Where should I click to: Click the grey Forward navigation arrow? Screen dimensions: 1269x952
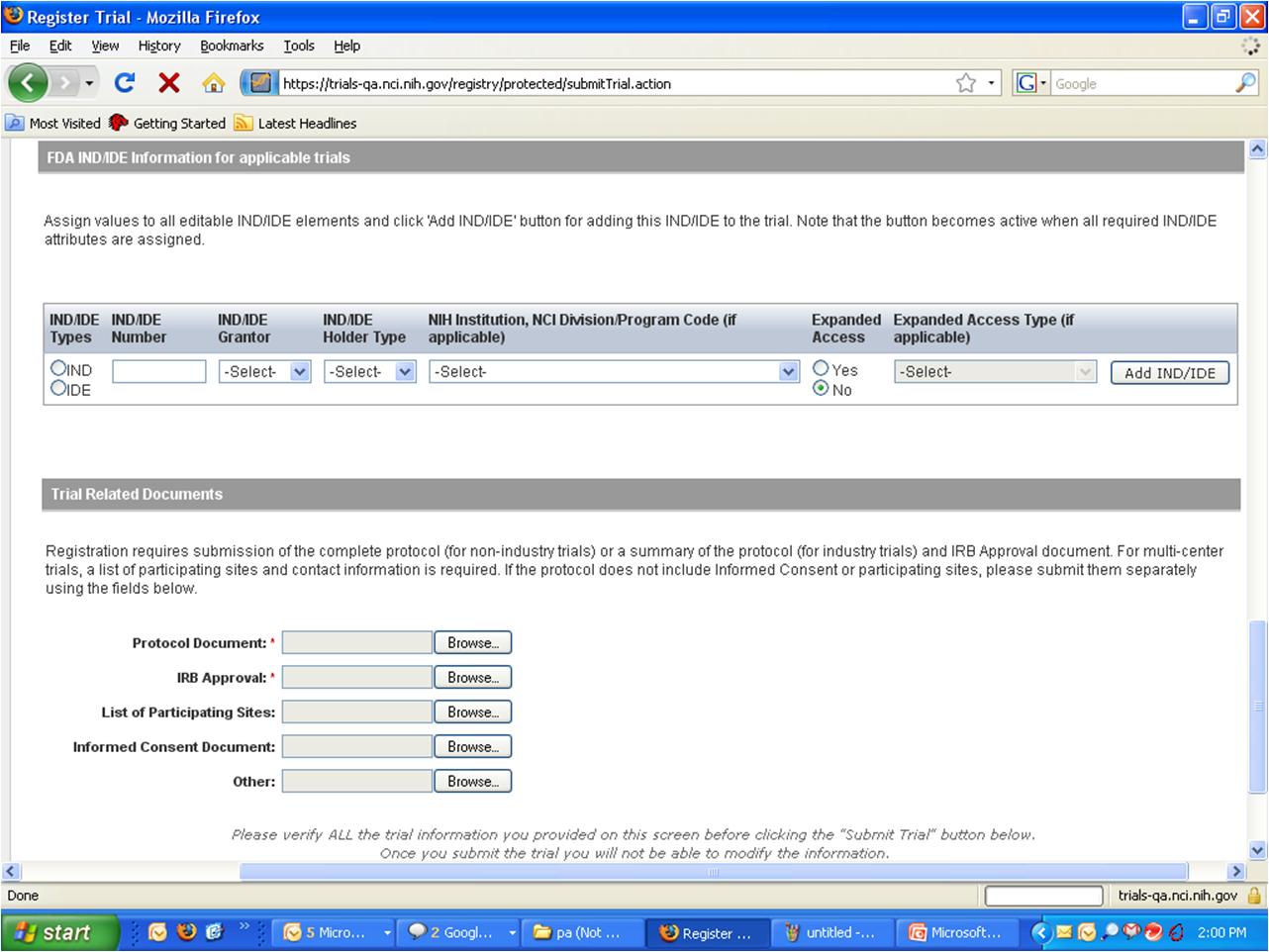coord(65,83)
